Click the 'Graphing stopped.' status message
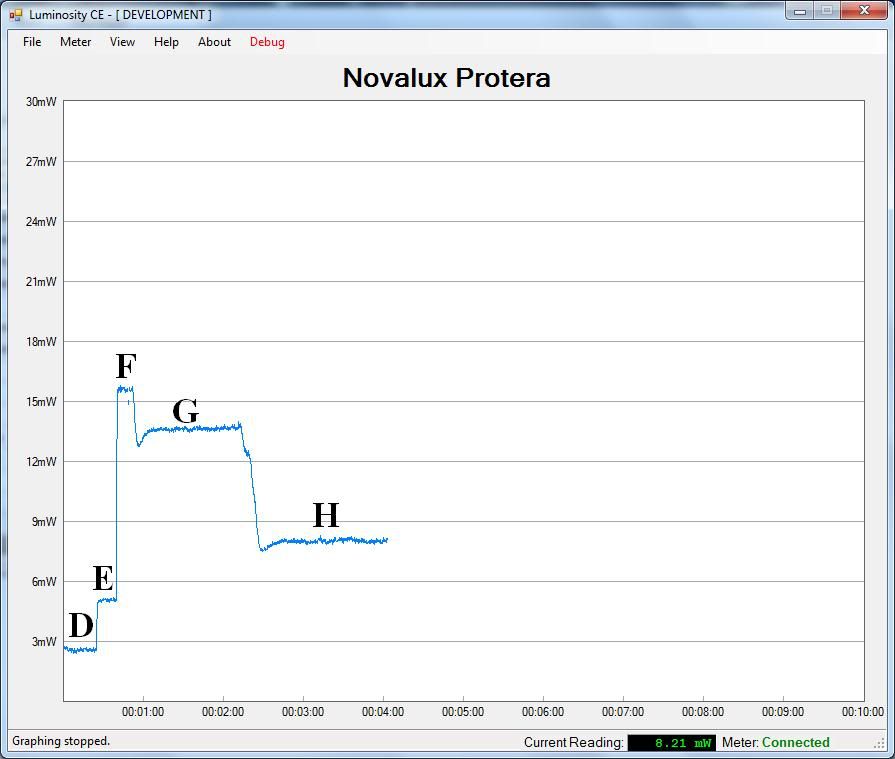 point(61,741)
